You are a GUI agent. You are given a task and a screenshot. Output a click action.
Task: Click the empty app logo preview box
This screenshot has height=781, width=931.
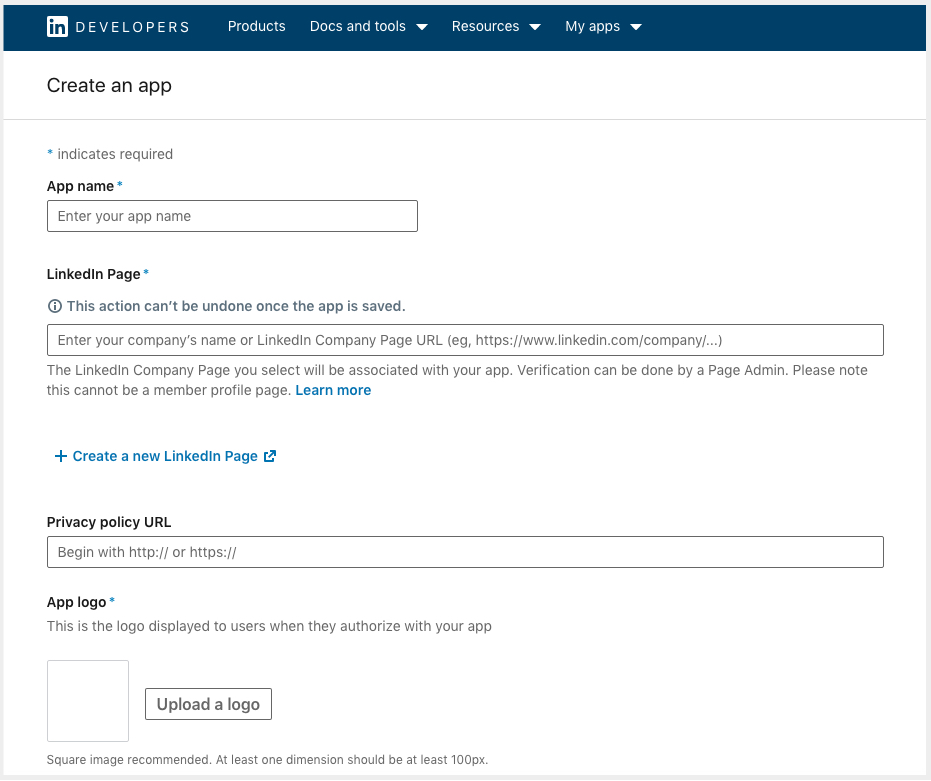pos(88,701)
